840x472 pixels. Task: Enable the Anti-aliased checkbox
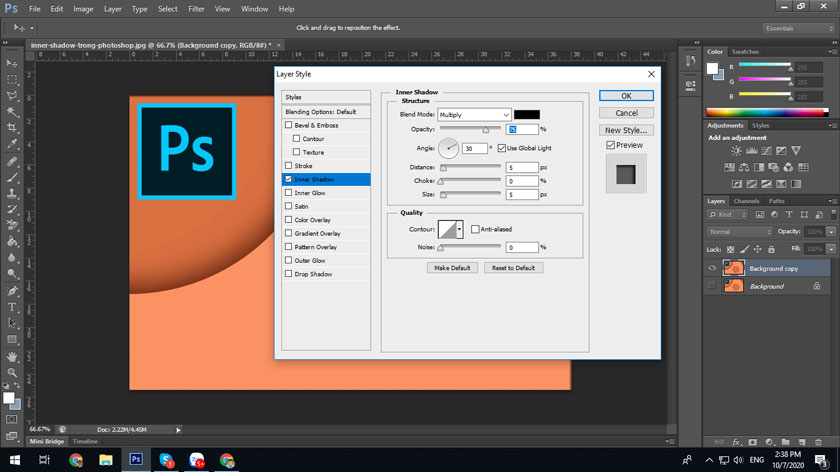tap(475, 229)
